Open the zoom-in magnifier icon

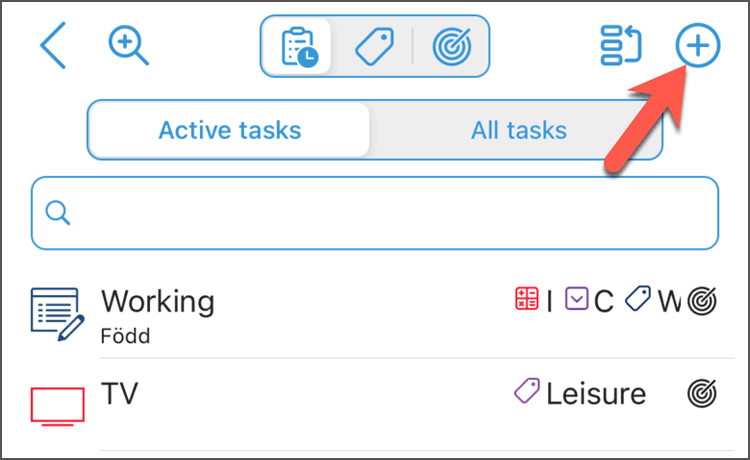click(128, 45)
